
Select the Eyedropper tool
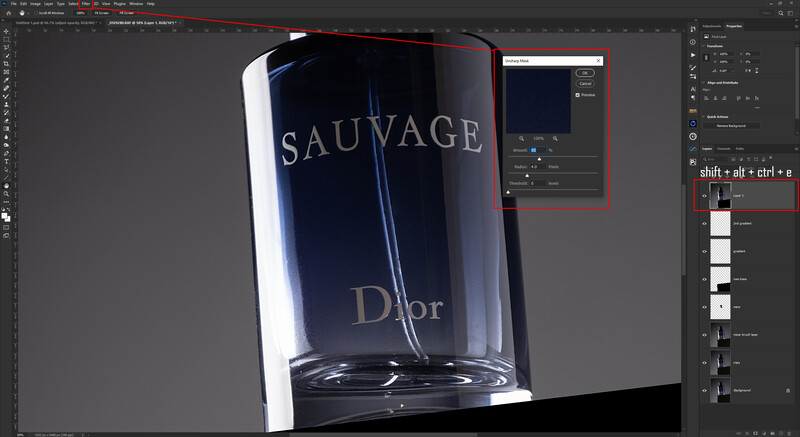7,80
